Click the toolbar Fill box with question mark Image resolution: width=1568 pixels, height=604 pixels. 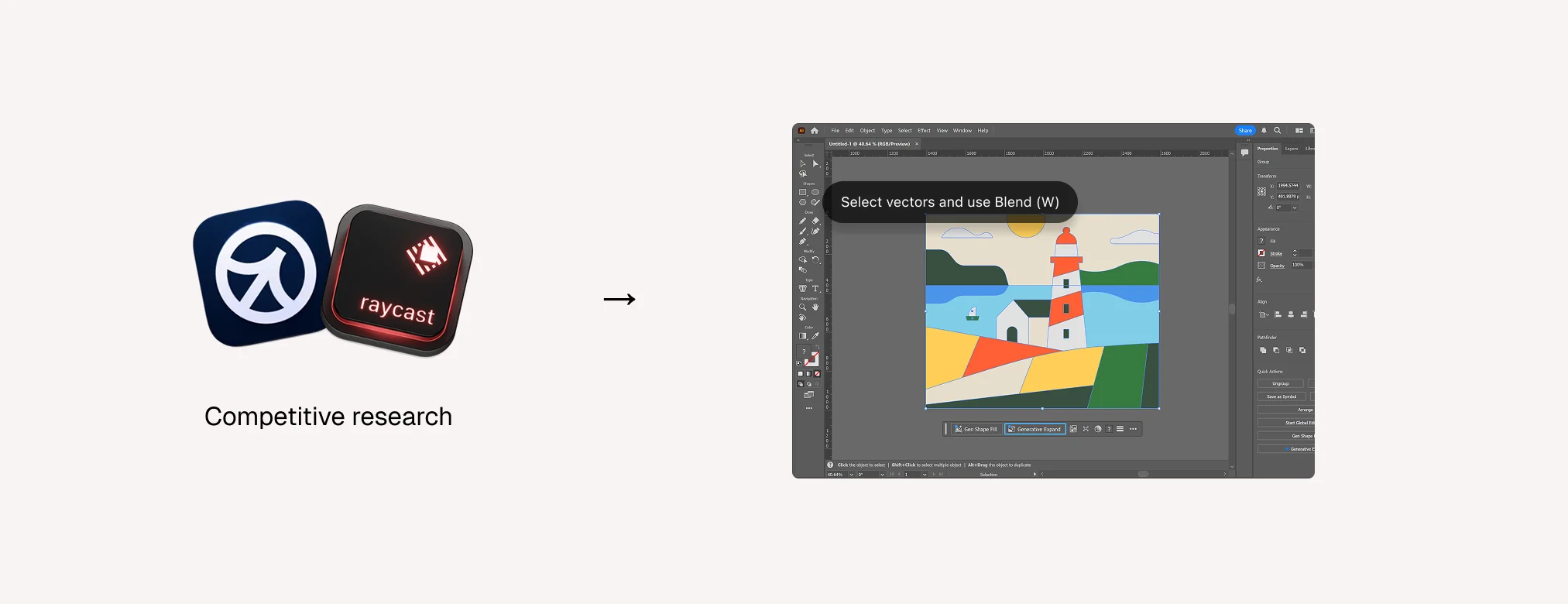[x=805, y=353]
